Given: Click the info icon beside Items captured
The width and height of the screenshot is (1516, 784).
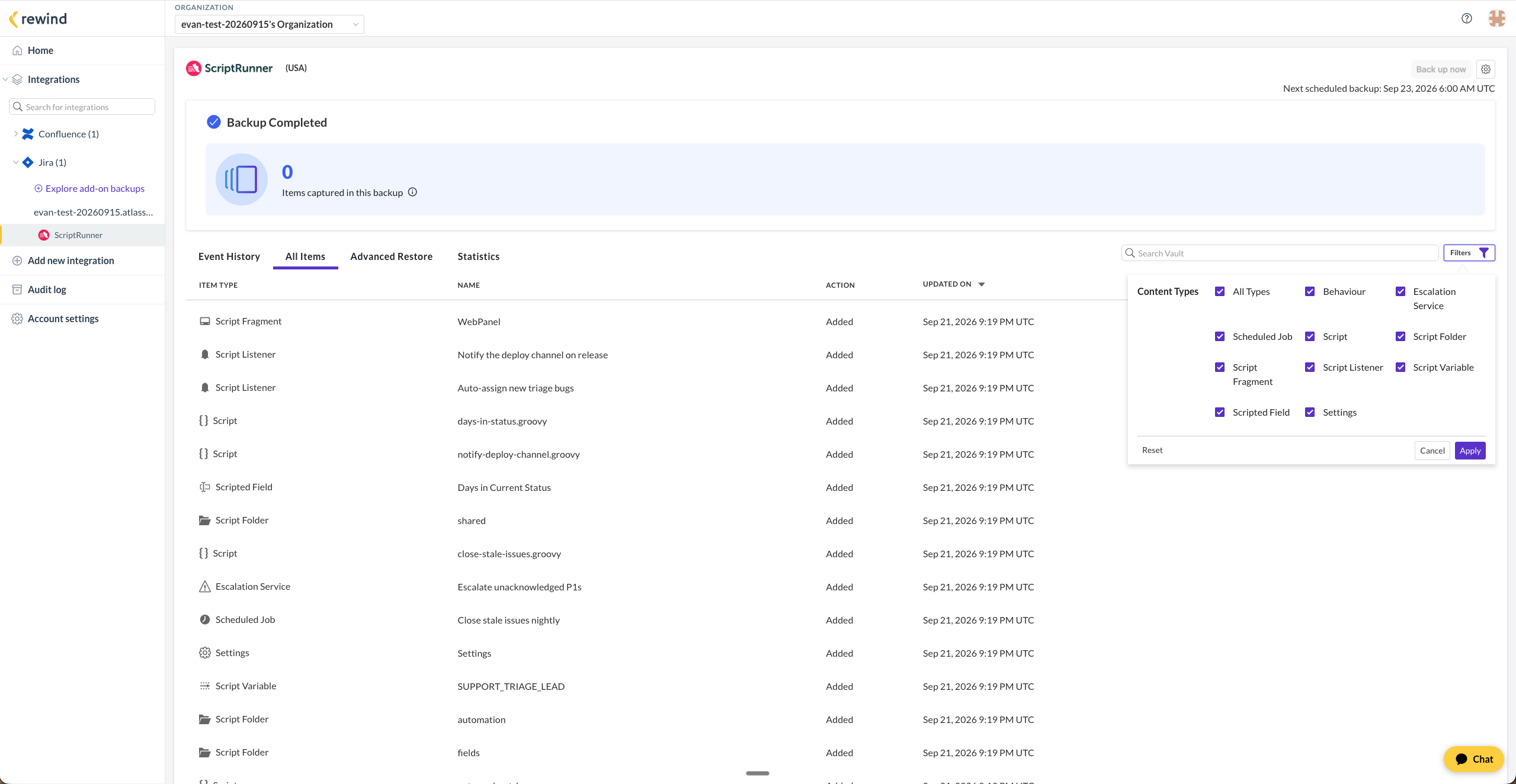Looking at the screenshot, I should [x=412, y=192].
